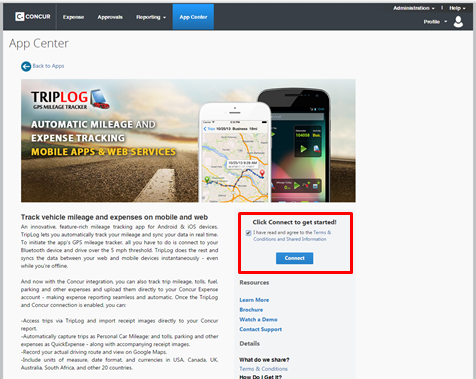Click the Concur logo
Viewport: 476px width, 379px height.
pyautogui.click(x=33, y=17)
